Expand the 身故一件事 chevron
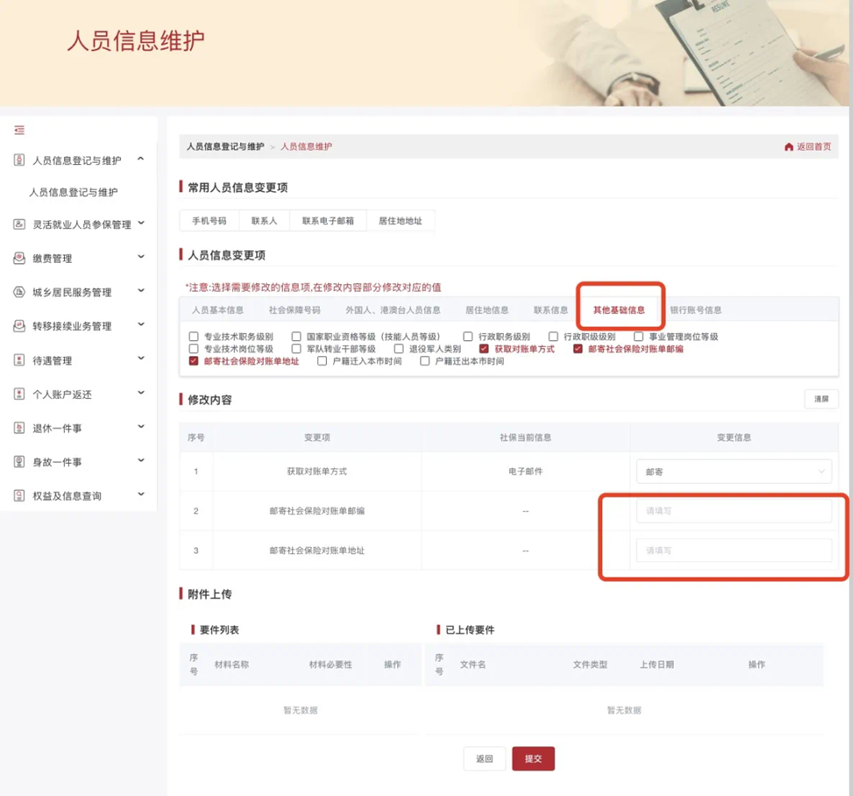Screen dimensions: 853x796 pos(141,460)
